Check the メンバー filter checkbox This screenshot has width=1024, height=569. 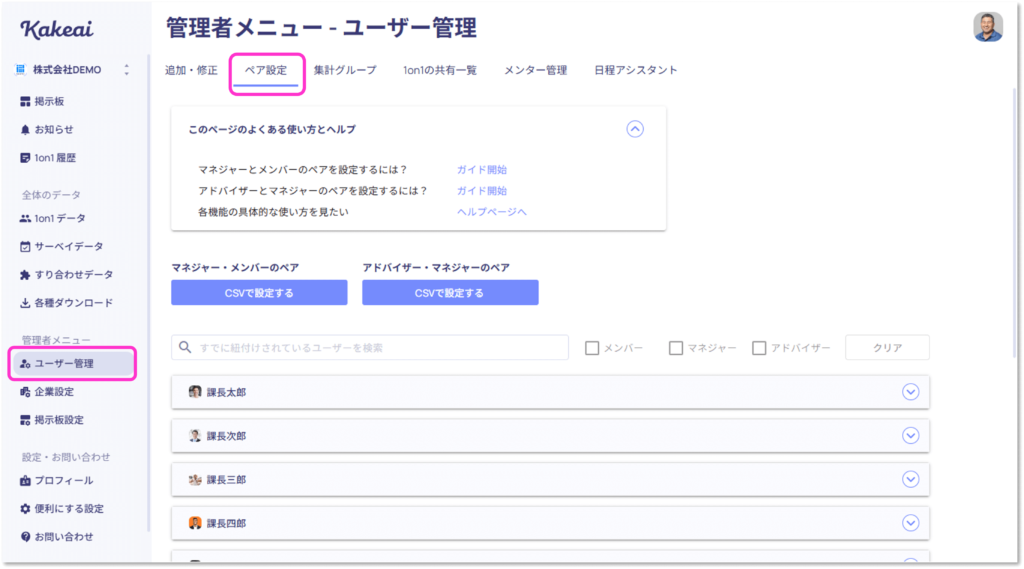(592, 348)
